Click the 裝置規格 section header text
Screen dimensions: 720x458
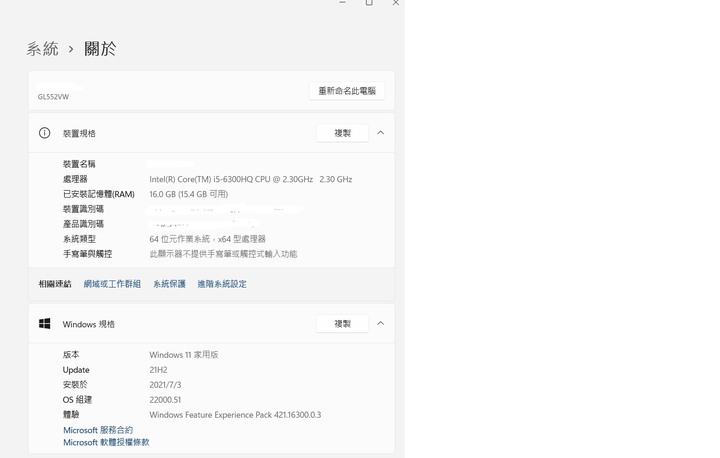(x=79, y=134)
